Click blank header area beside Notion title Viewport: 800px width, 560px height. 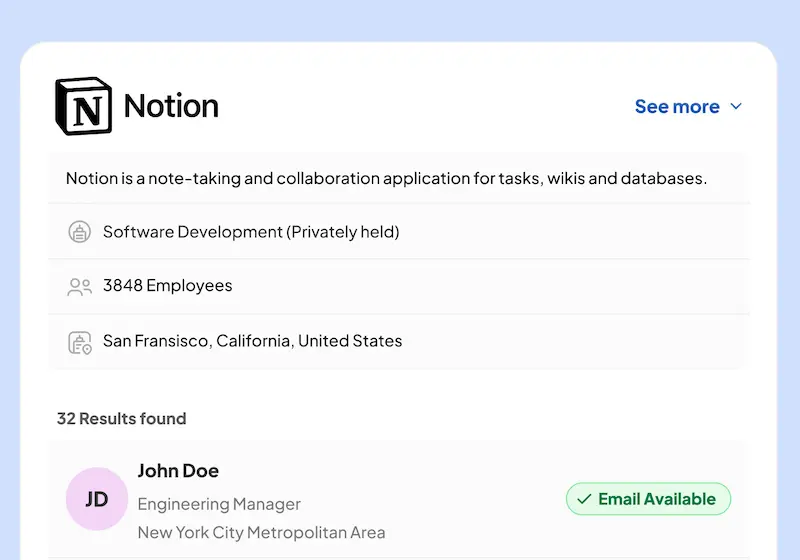420,106
